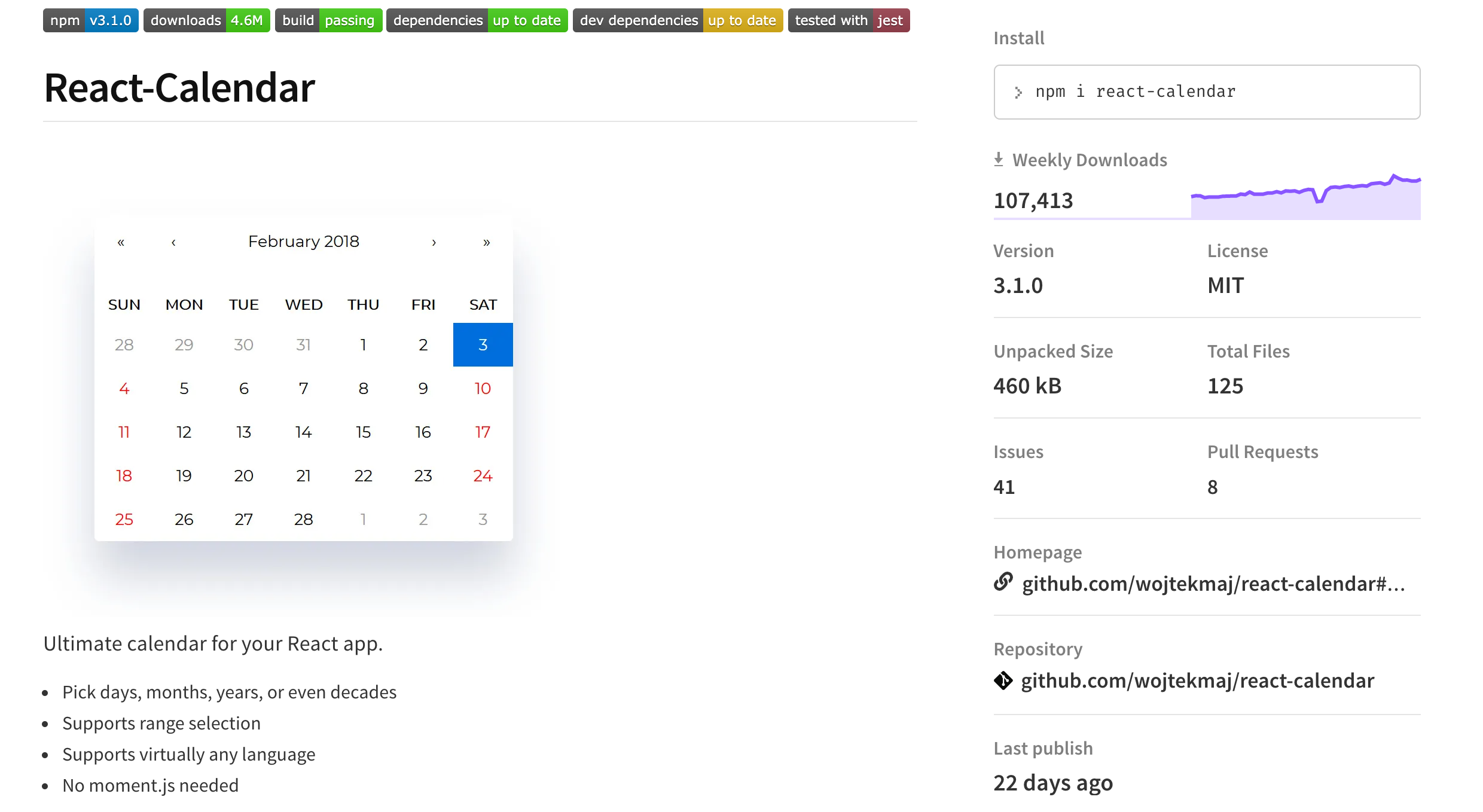Select the greyed-out January 31 date
The image size is (1483, 812).
click(x=304, y=344)
